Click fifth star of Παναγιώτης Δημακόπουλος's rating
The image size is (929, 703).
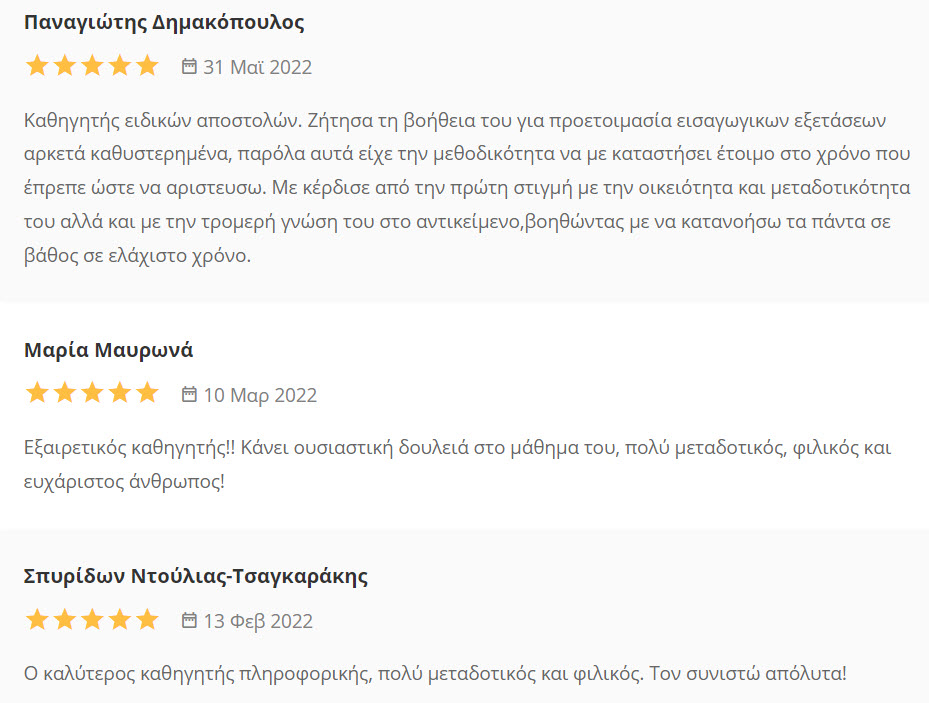click(147, 65)
